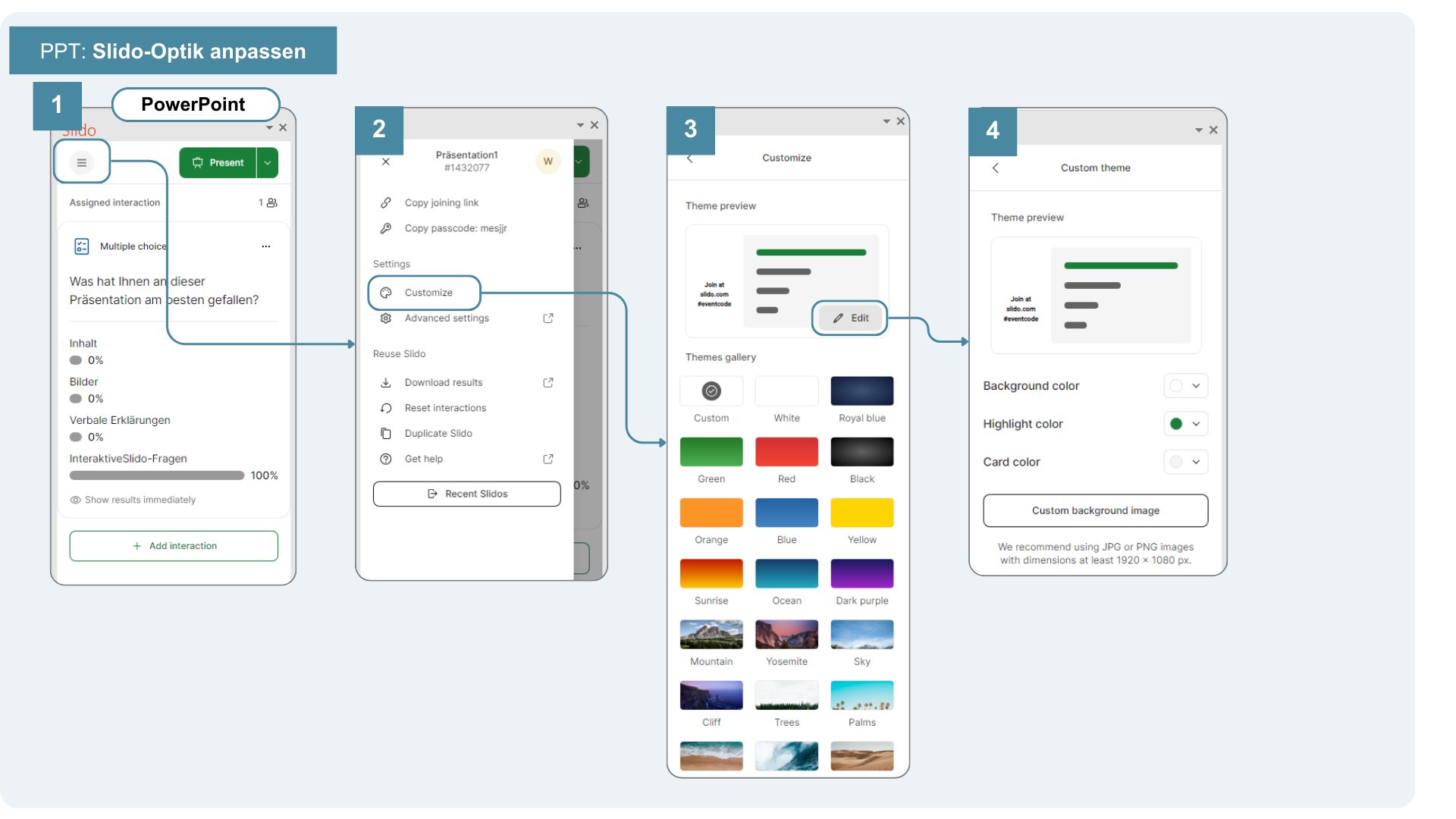Screen dimensions: 1456x819
Task: Click Download results
Action: [444, 383]
